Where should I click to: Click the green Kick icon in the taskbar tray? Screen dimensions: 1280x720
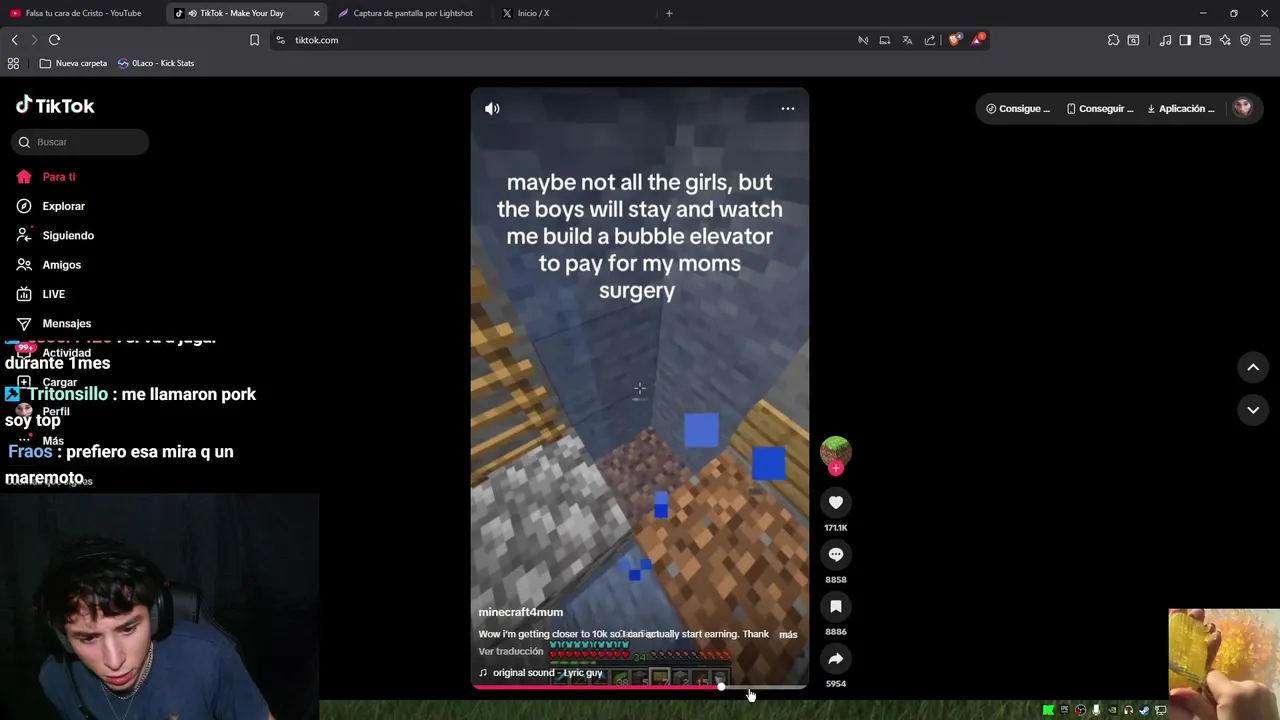(x=1048, y=710)
